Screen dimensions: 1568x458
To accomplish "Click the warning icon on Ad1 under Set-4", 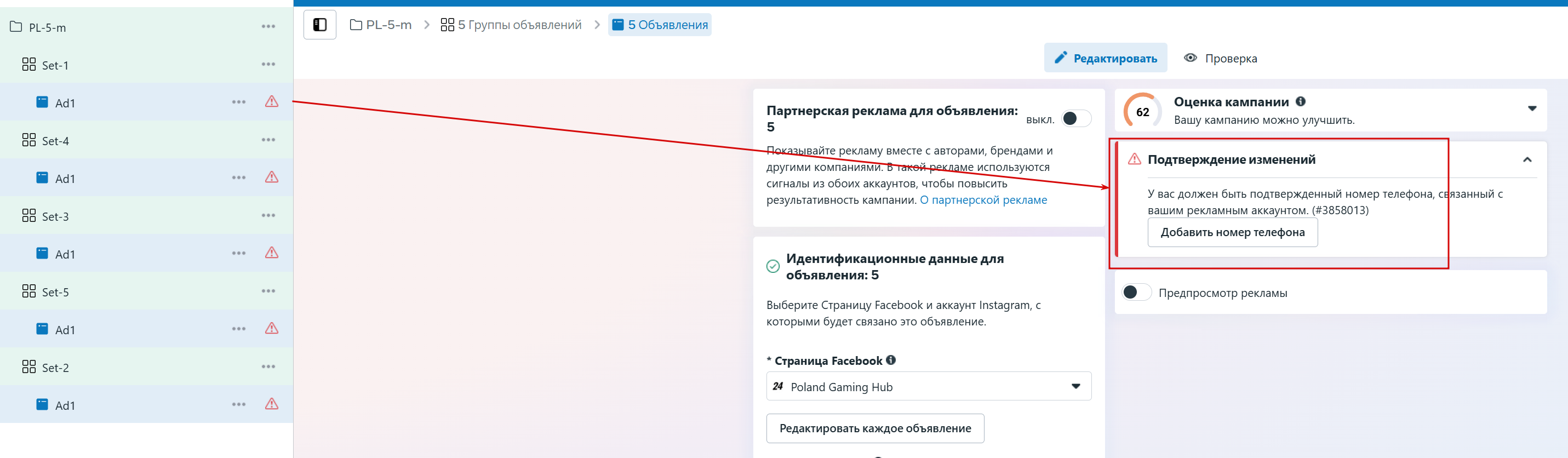I will [272, 178].
